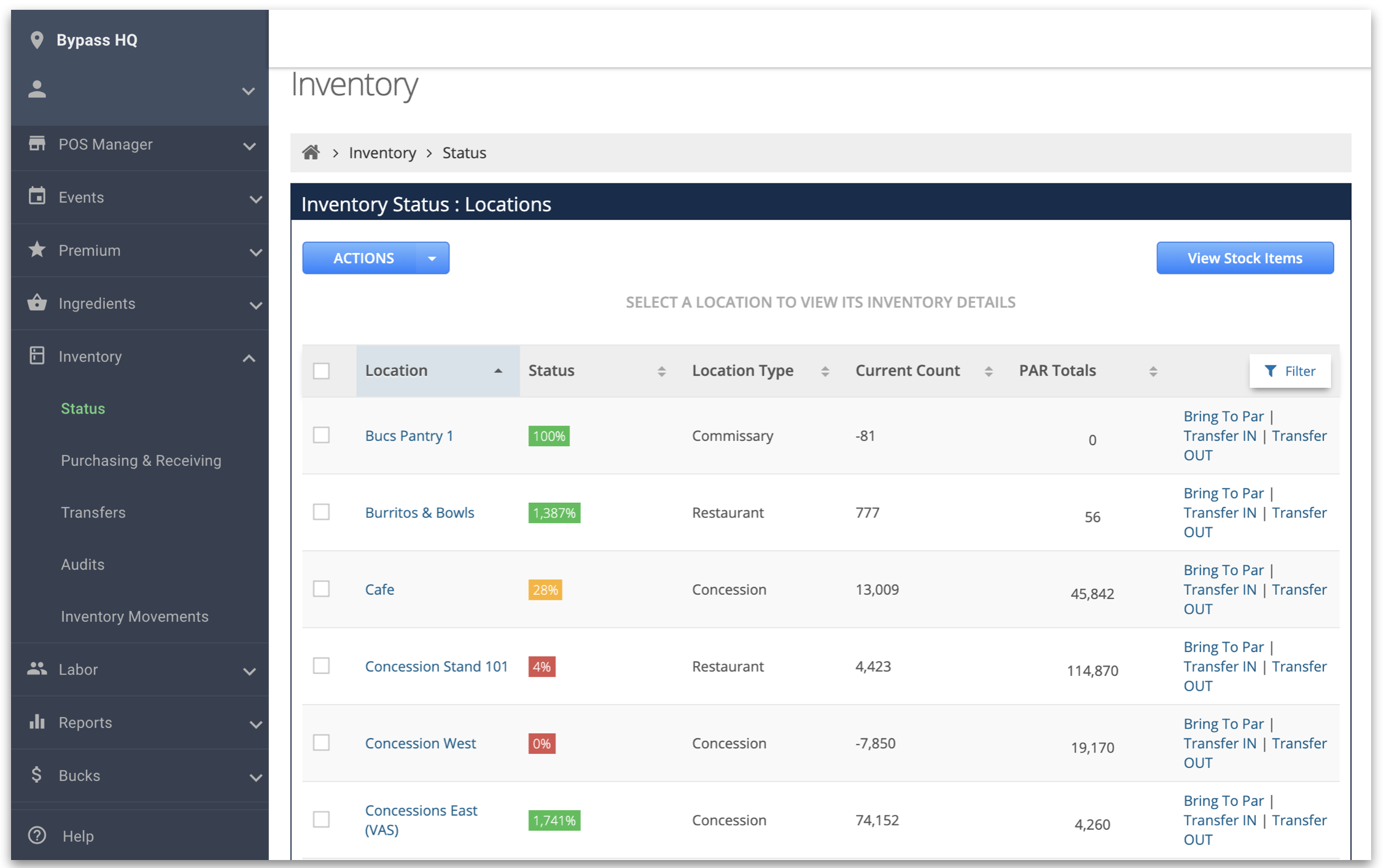Open Inventory Movements submenu item
Viewport: 1384px width, 868px height.
(134, 616)
